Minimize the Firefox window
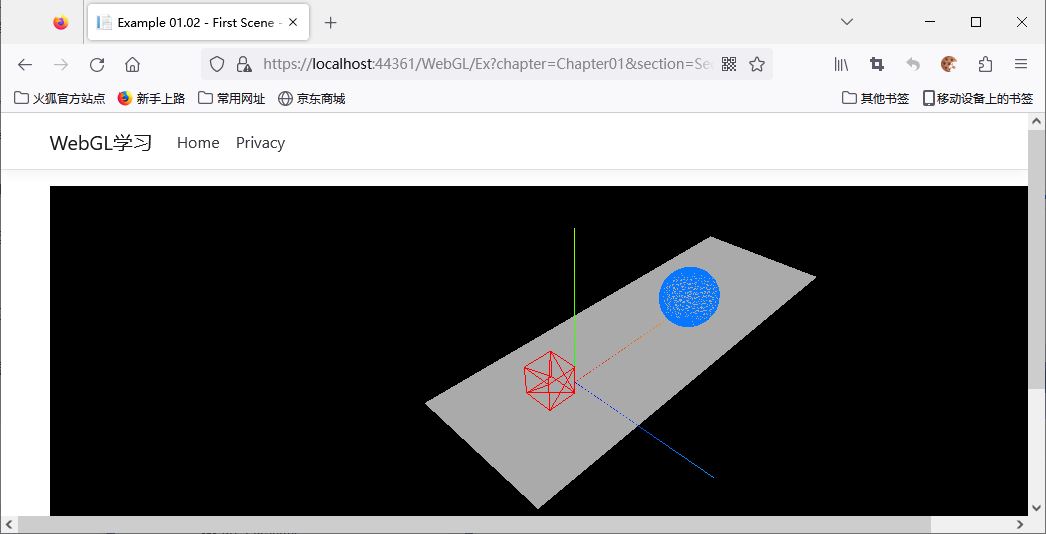Viewport: 1046px width, 534px height. pyautogui.click(x=930, y=22)
